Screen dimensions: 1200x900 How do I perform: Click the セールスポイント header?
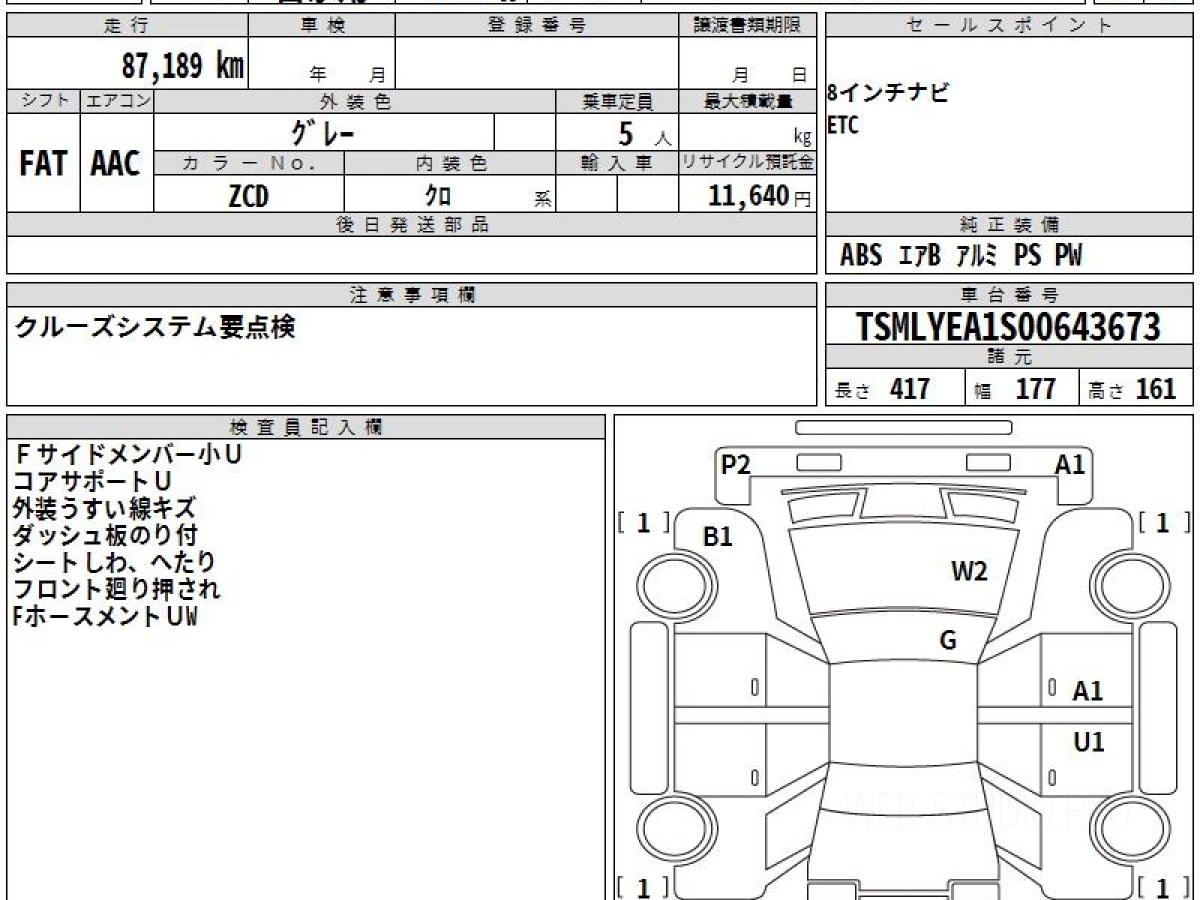click(x=1009, y=26)
